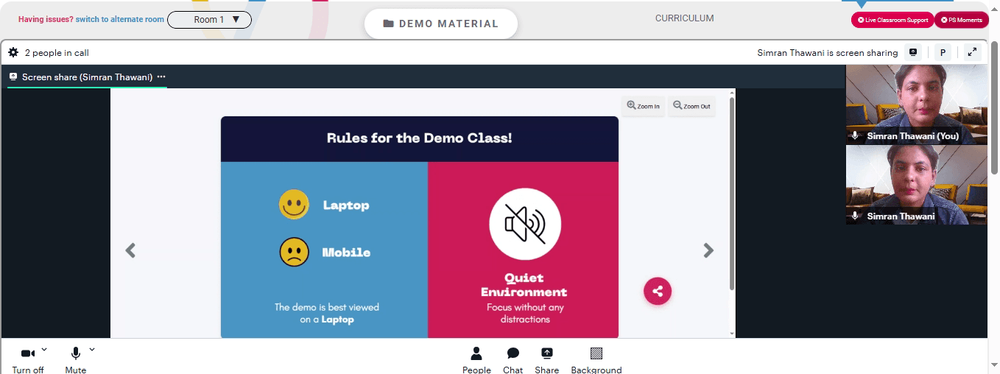
Task: Click the P button in call header
Action: pos(942,52)
